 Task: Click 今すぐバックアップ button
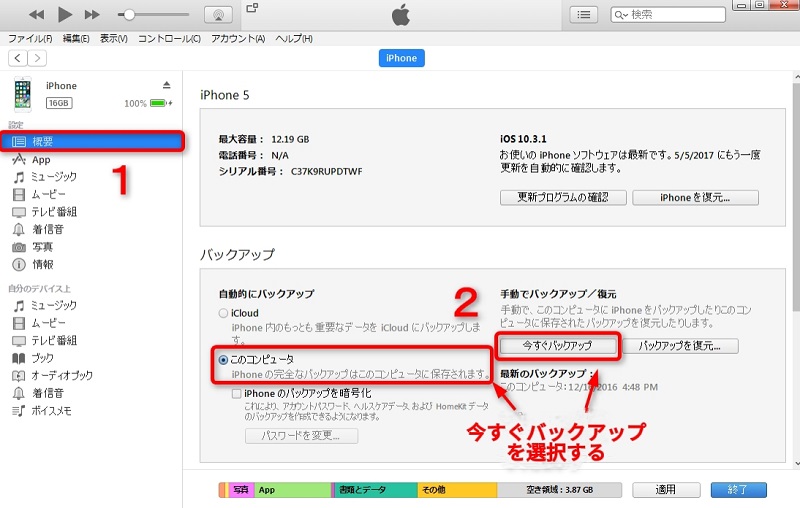(x=557, y=345)
